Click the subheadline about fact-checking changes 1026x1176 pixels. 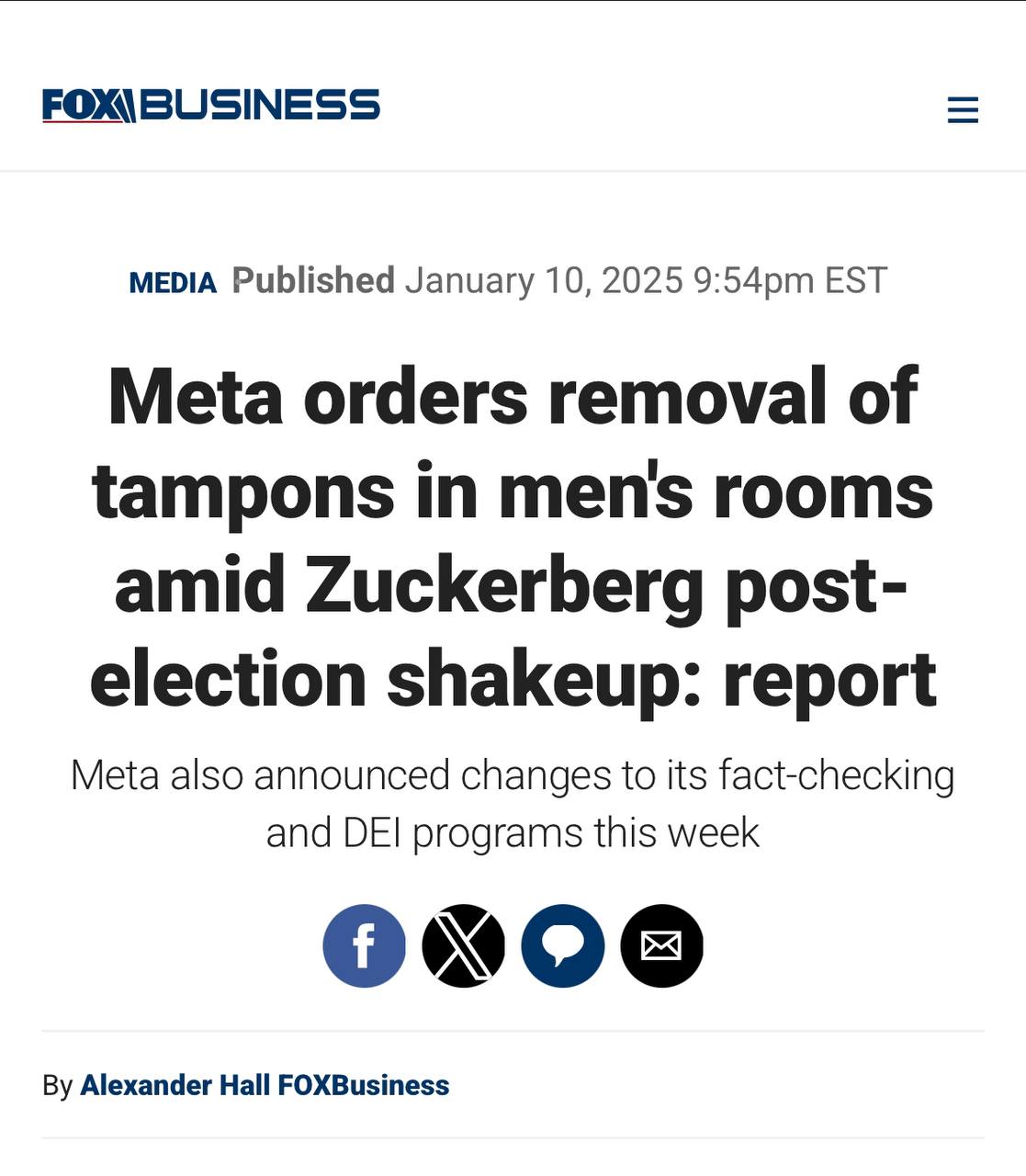click(x=513, y=804)
